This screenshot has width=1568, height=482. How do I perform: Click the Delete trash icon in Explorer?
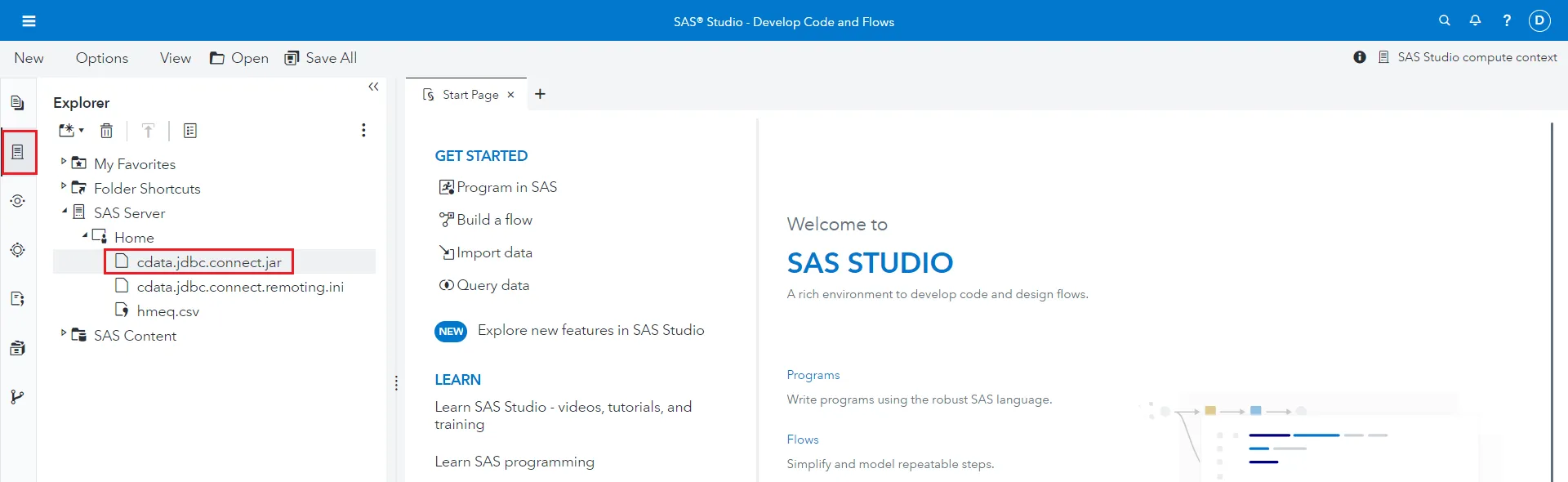[106, 131]
